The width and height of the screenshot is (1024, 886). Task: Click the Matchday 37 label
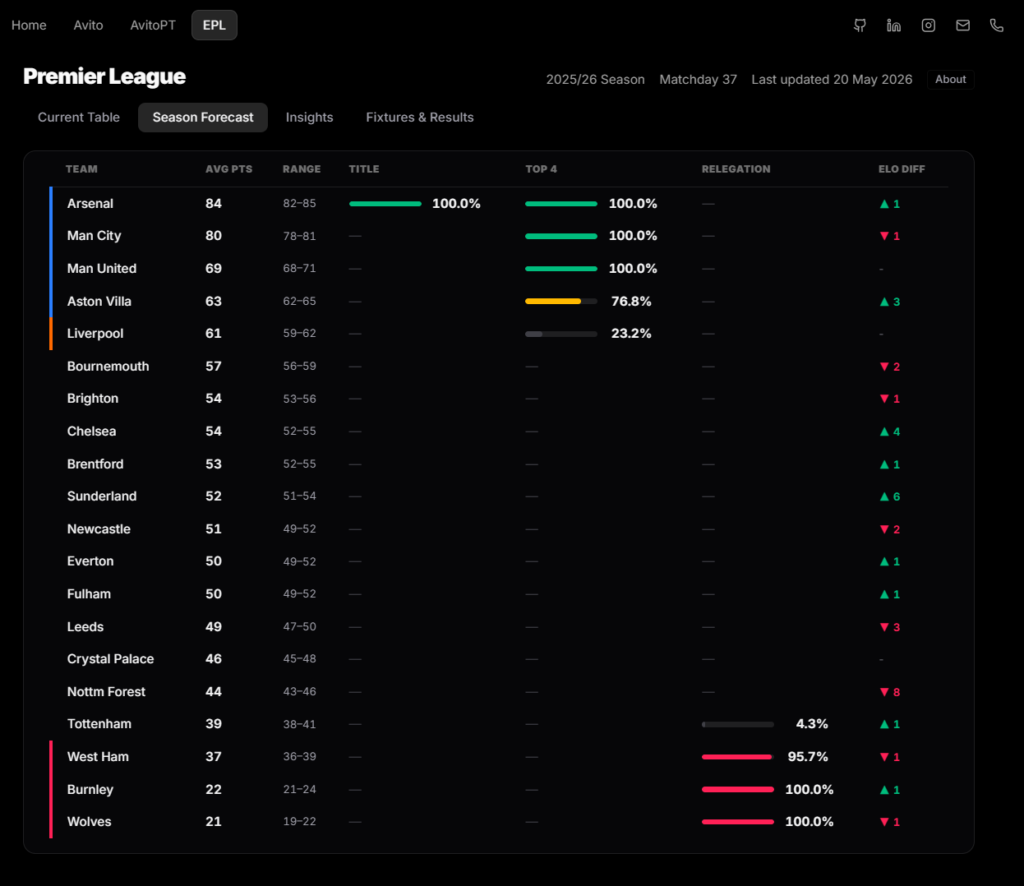pos(698,80)
